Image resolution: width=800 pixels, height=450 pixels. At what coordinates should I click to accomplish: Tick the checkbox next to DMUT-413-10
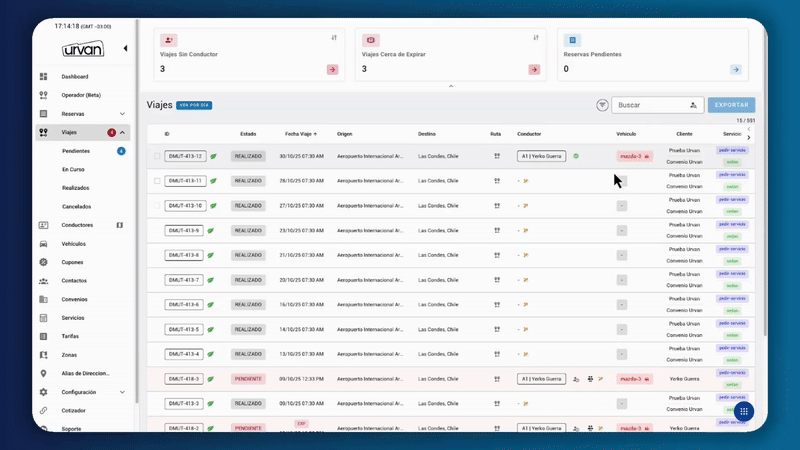(x=157, y=206)
